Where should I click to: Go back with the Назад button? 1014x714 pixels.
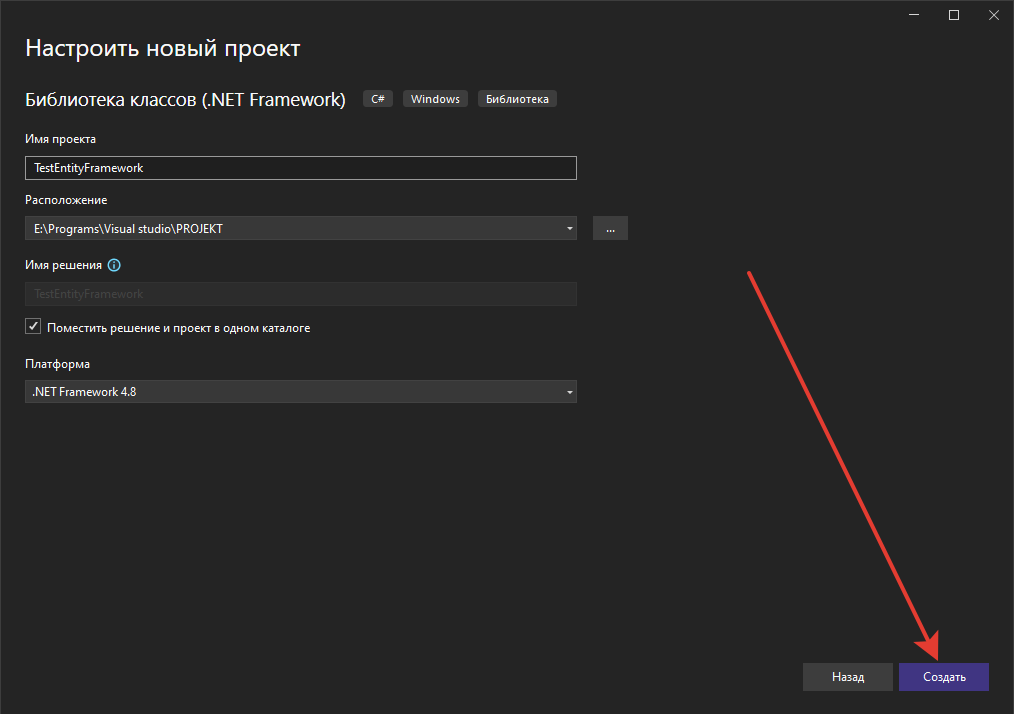coord(847,677)
